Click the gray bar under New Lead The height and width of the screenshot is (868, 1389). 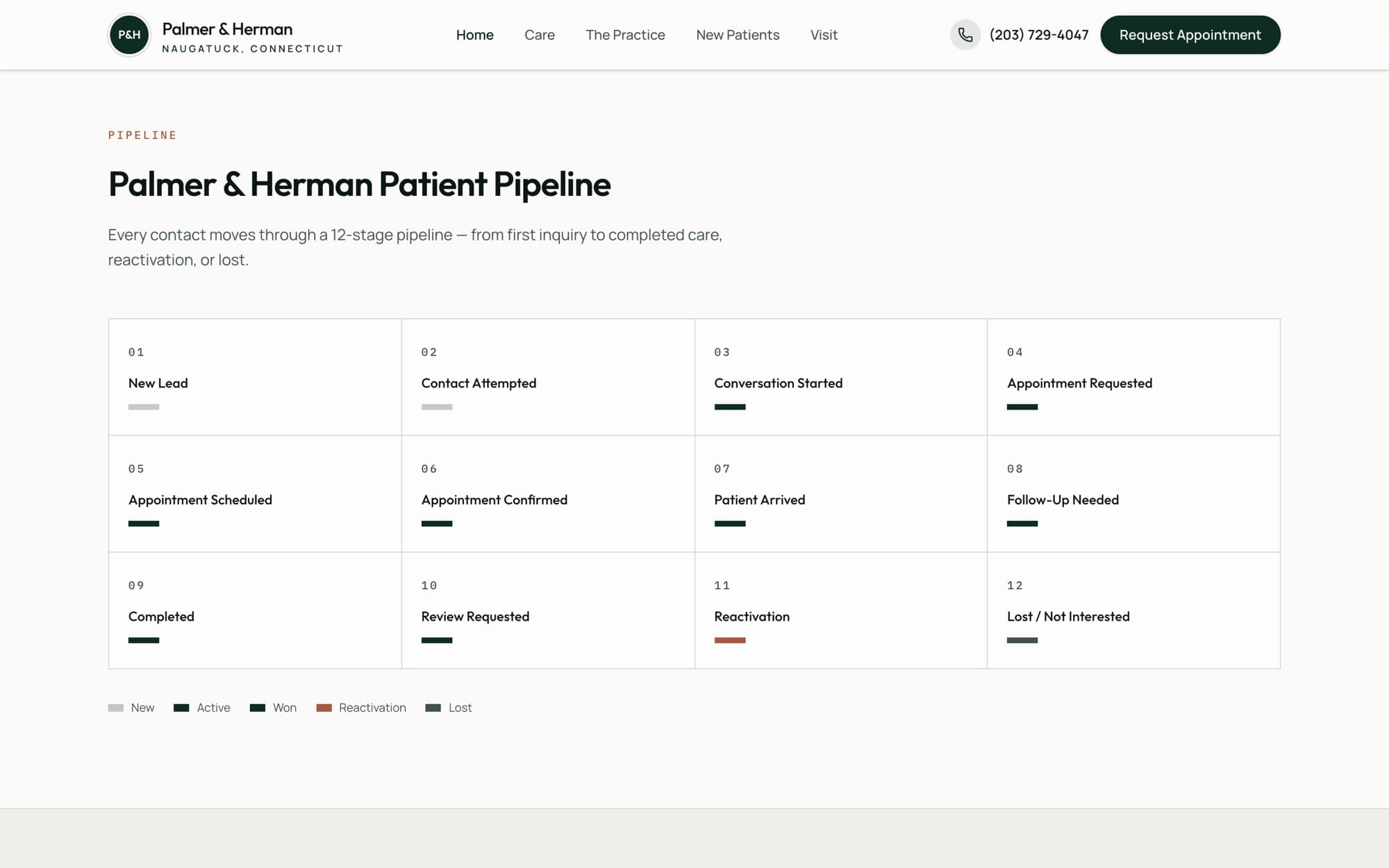point(144,407)
